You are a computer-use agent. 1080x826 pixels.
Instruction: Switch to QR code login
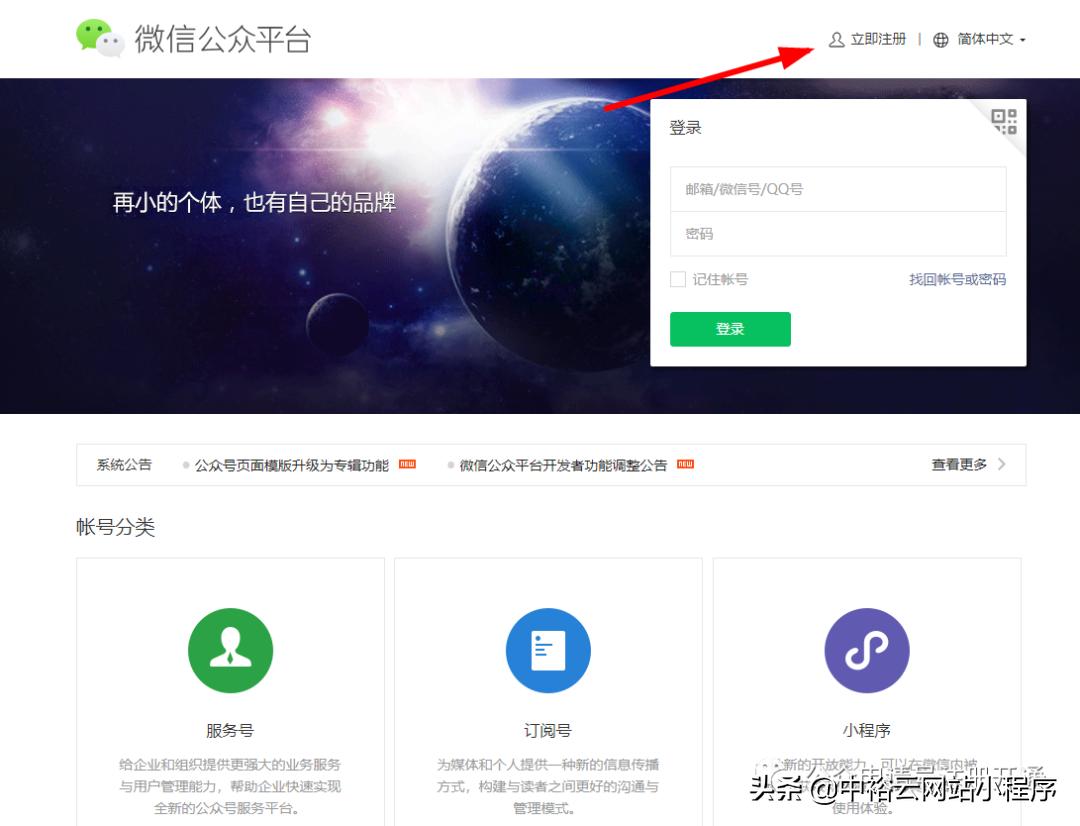[x=1004, y=121]
